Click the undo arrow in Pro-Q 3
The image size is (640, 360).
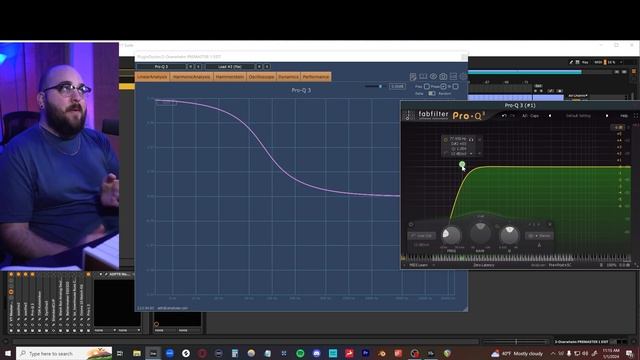(x=504, y=116)
